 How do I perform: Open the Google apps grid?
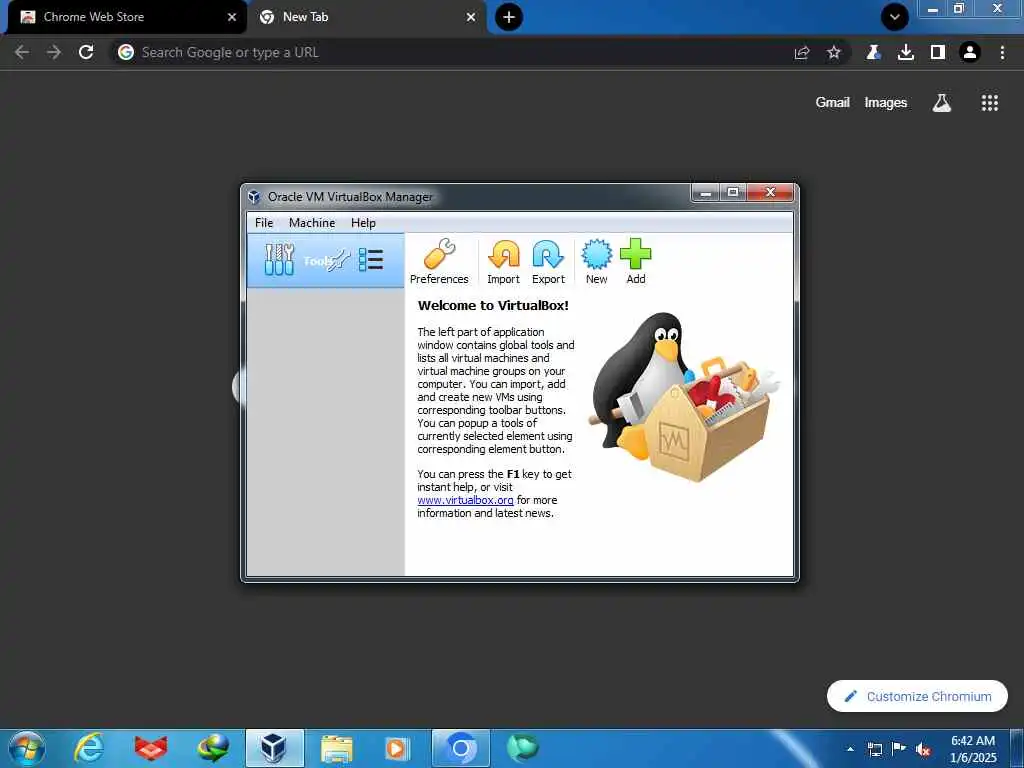(x=989, y=103)
